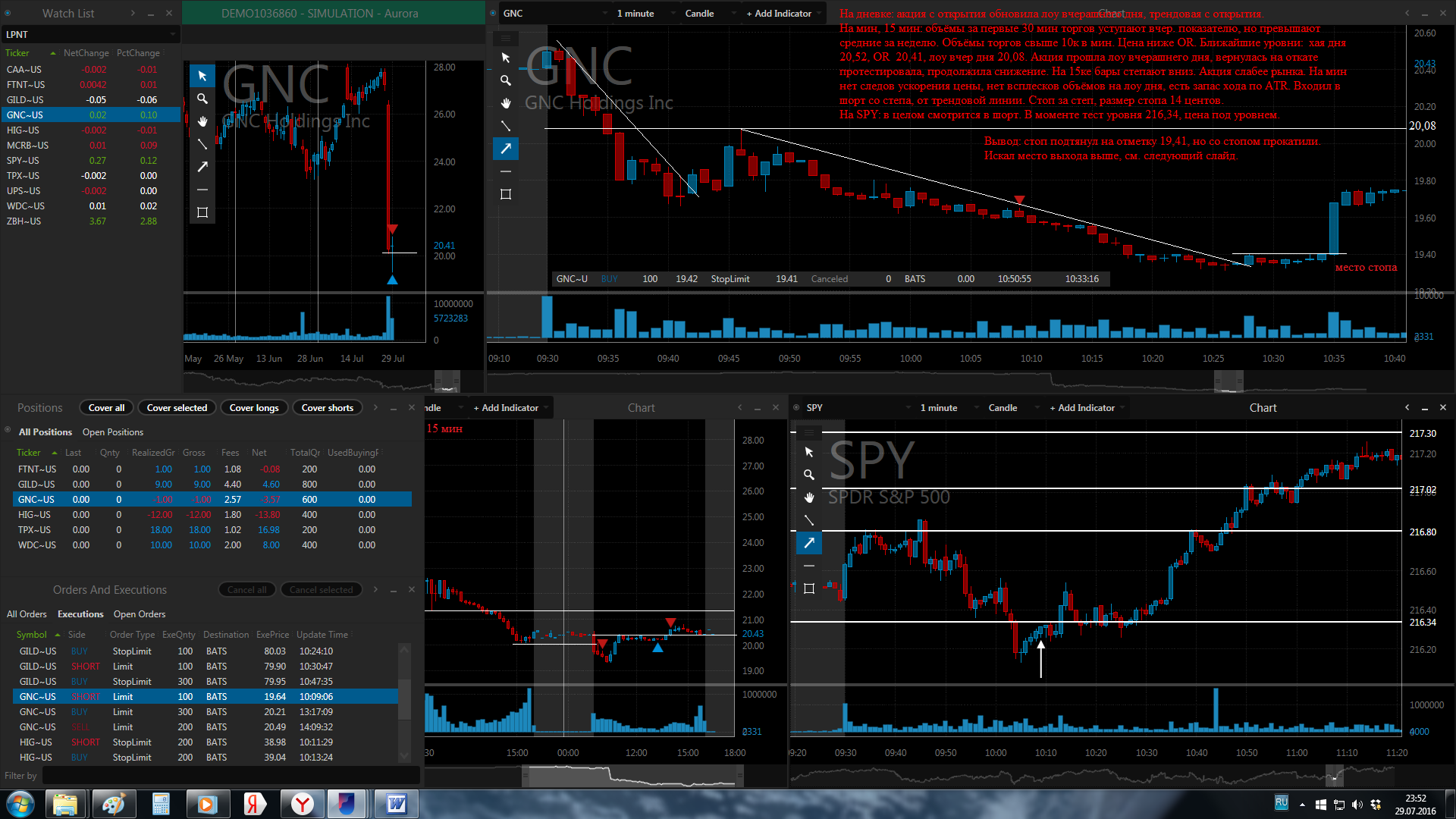Click the GNC 1-minute chart time range slider handle
Image resolution: width=1456 pixels, height=819 pixels.
[x=1228, y=381]
